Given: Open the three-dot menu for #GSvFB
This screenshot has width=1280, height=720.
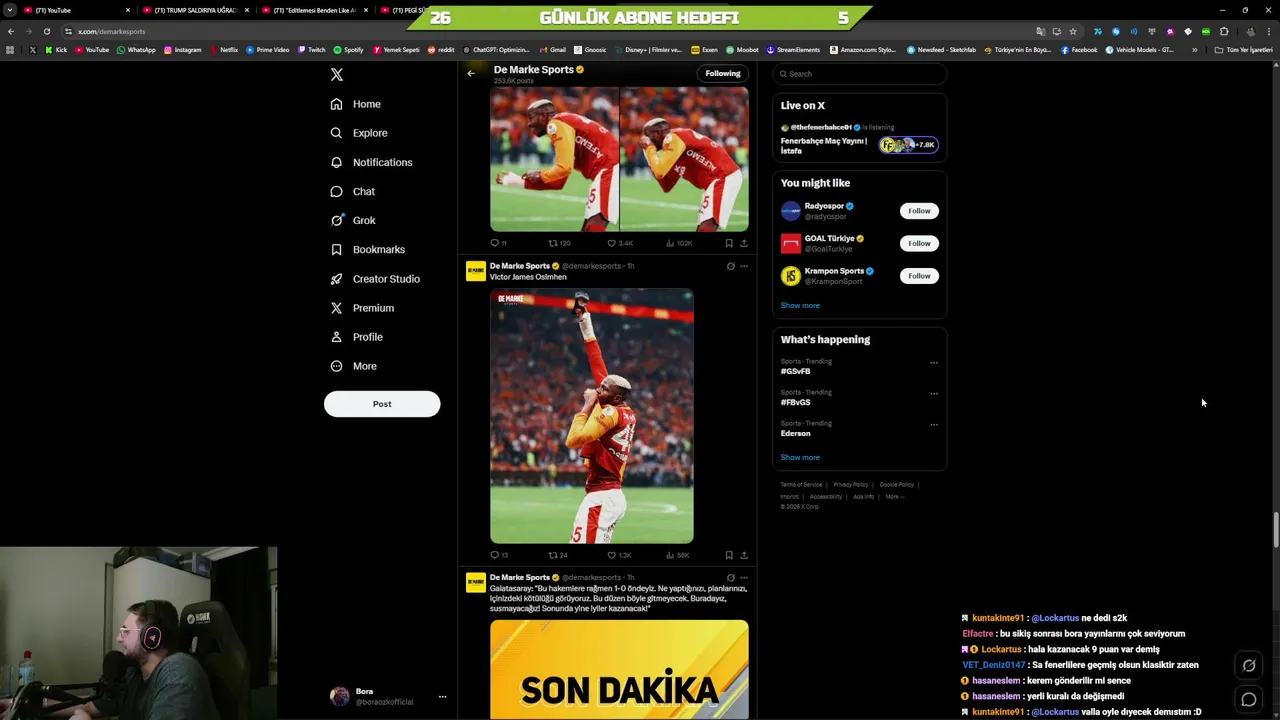Looking at the screenshot, I should click(934, 363).
